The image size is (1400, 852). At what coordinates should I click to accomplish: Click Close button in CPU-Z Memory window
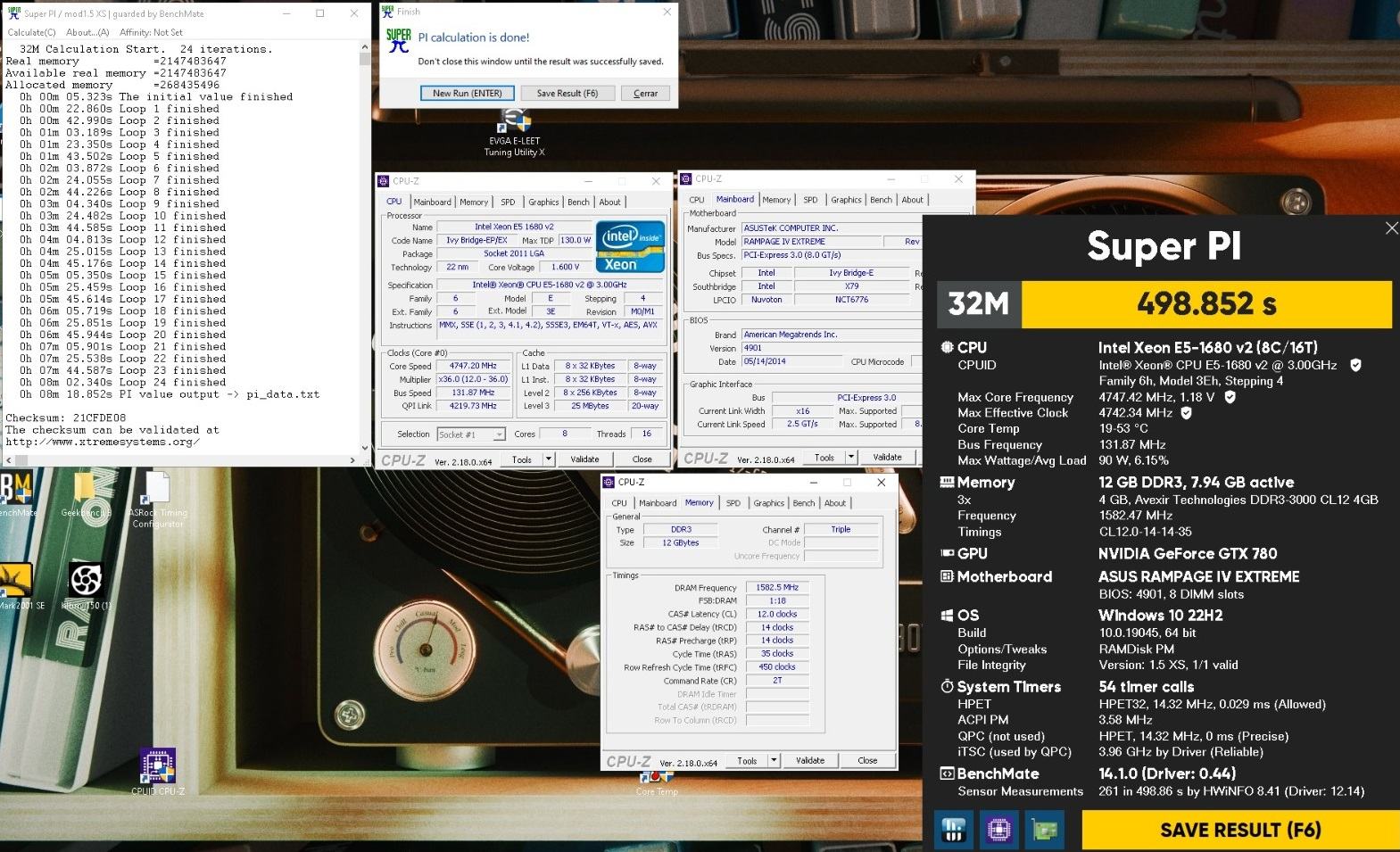pyautogui.click(x=867, y=760)
